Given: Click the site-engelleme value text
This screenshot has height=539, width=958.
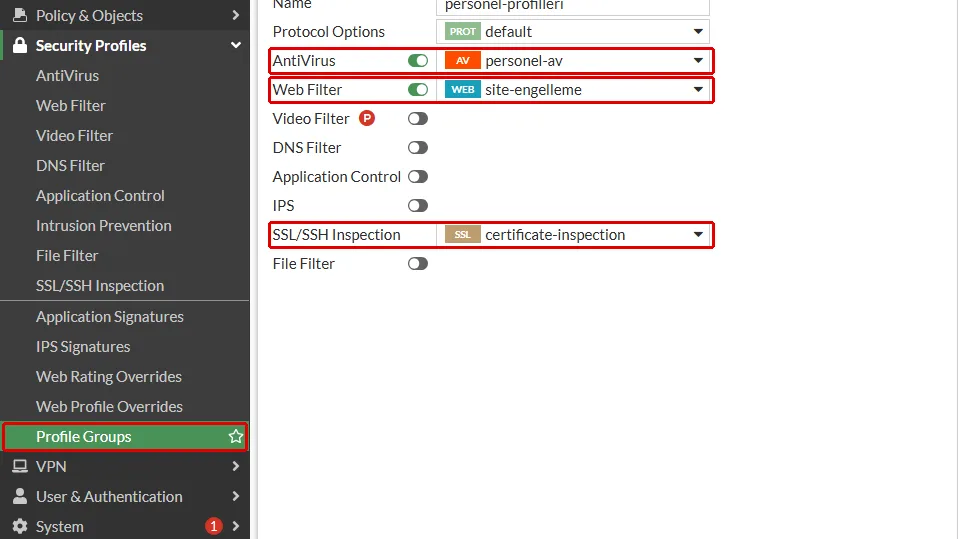Looking at the screenshot, I should pos(533,90).
